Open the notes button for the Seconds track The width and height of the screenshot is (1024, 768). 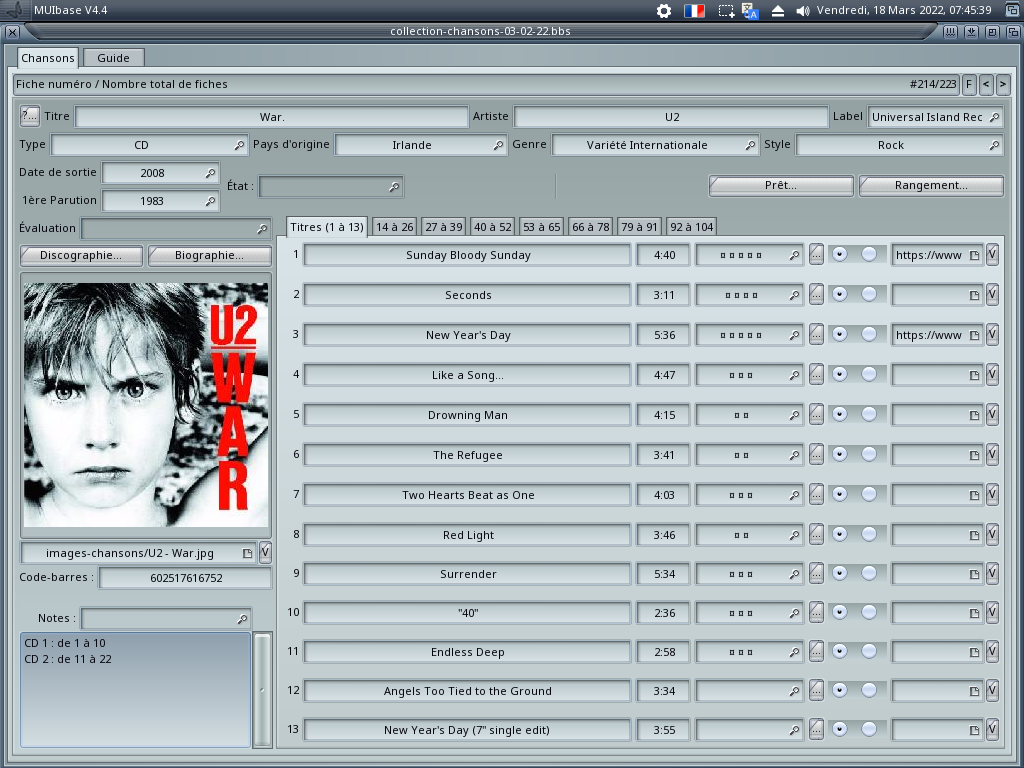tap(816, 295)
